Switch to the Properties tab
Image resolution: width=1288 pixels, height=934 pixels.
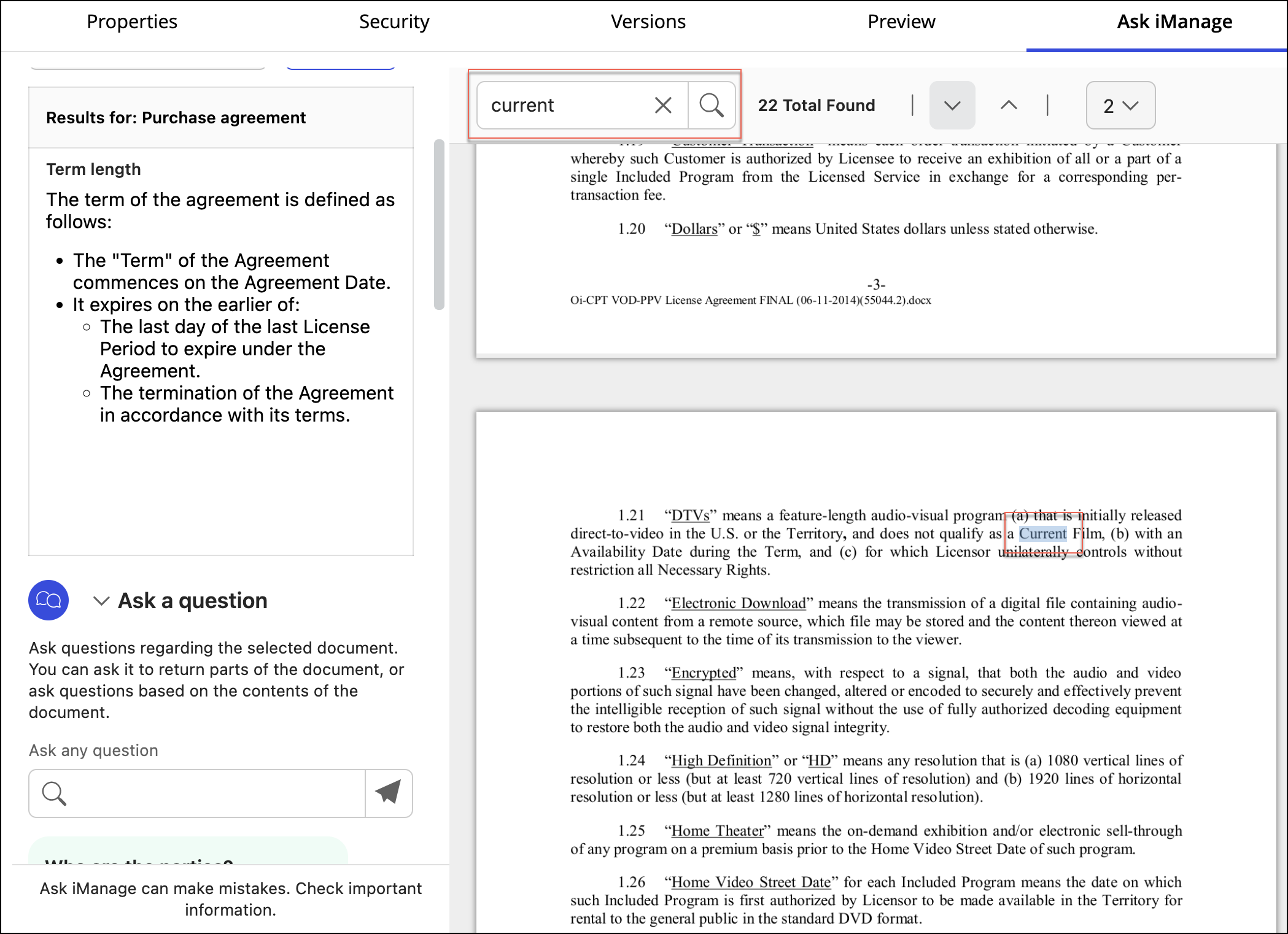131,22
